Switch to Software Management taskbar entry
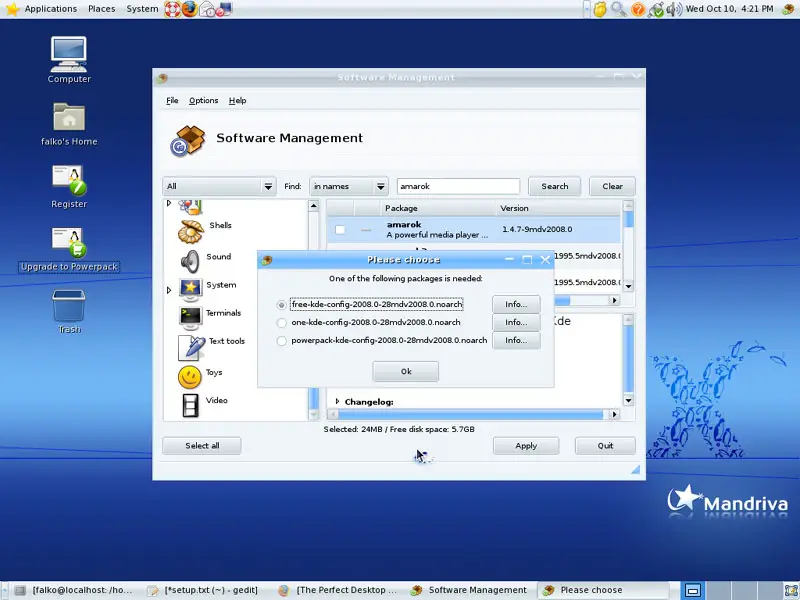800x600 pixels. tap(469, 590)
